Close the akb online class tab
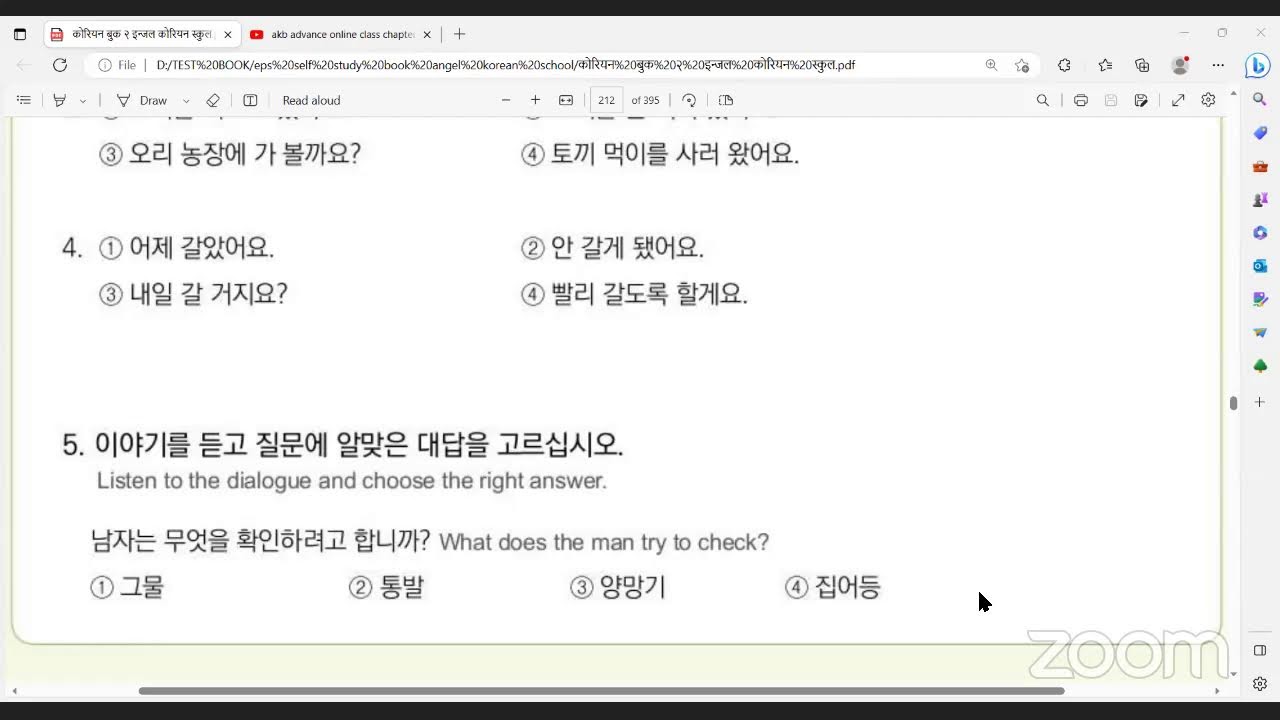 point(427,34)
